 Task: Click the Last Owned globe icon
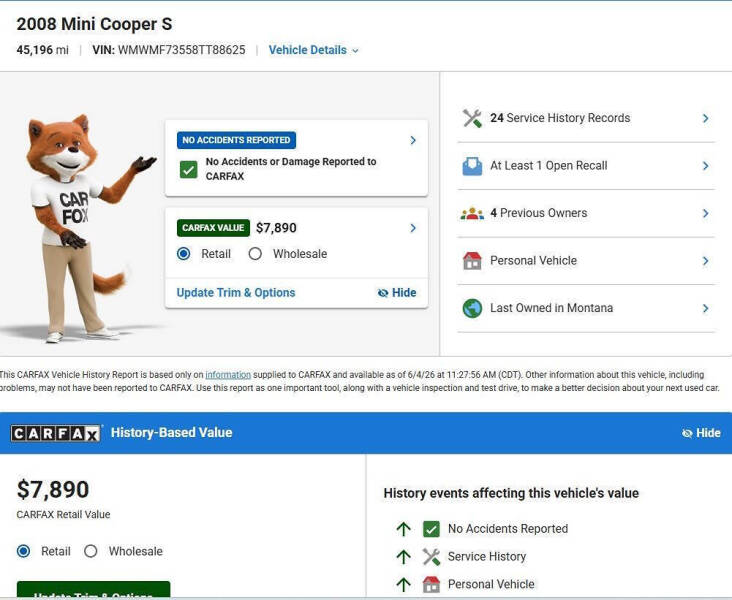point(472,308)
